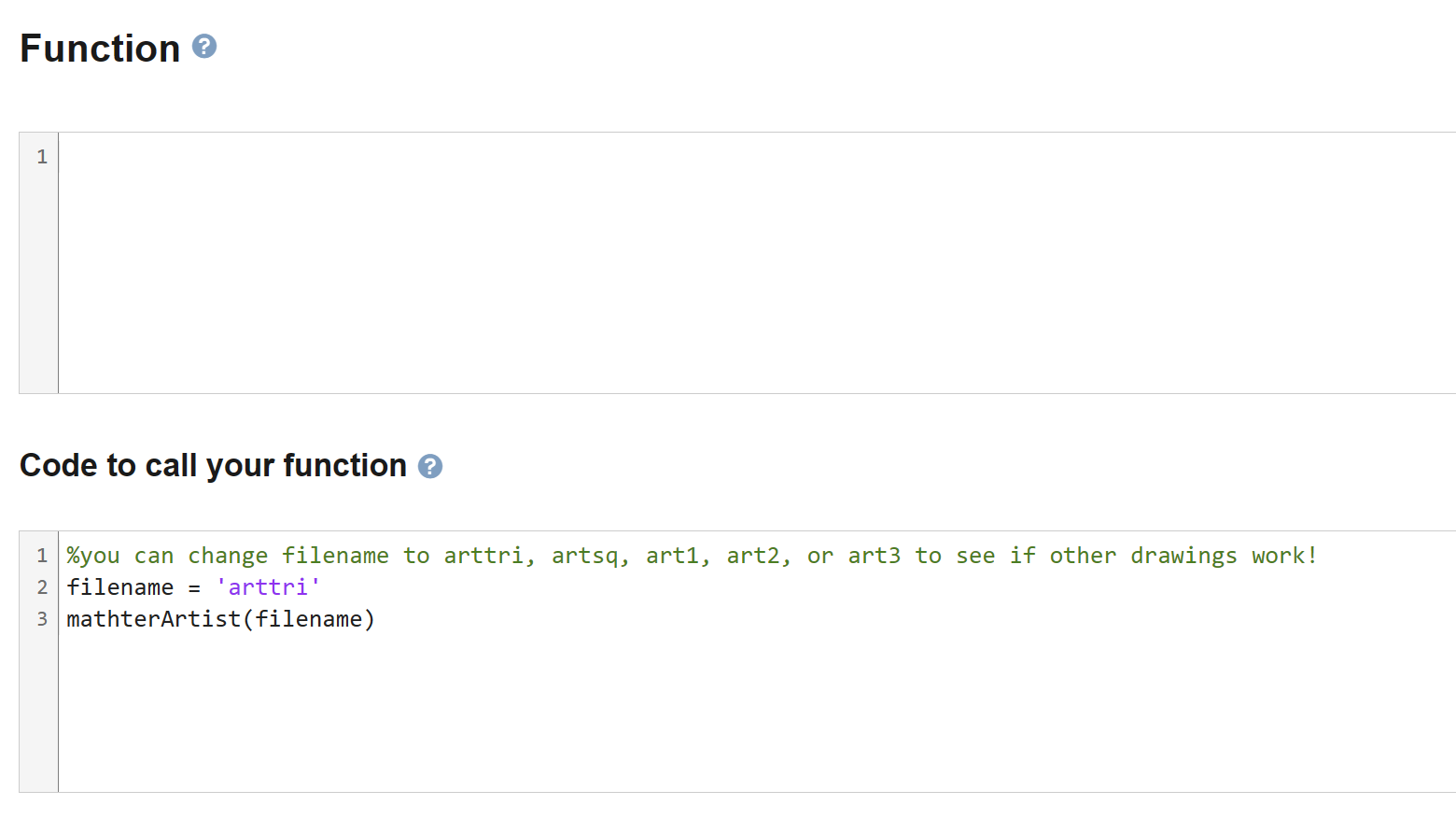Click line number 1 in the call code gutter
The height and width of the screenshot is (833, 1456).
point(42,556)
